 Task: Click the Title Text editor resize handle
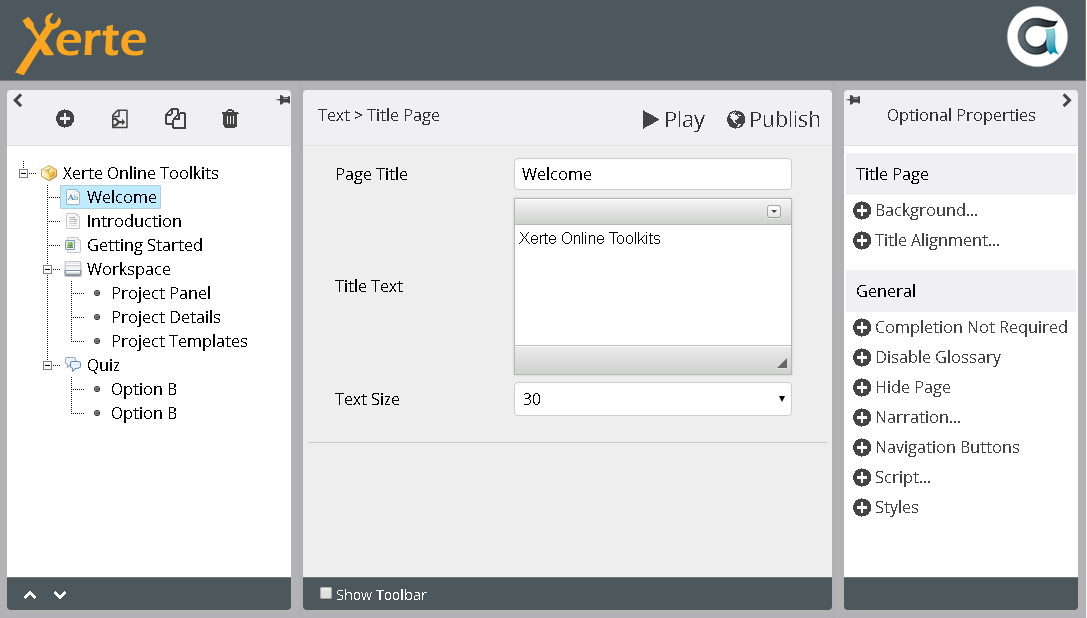coord(782,363)
